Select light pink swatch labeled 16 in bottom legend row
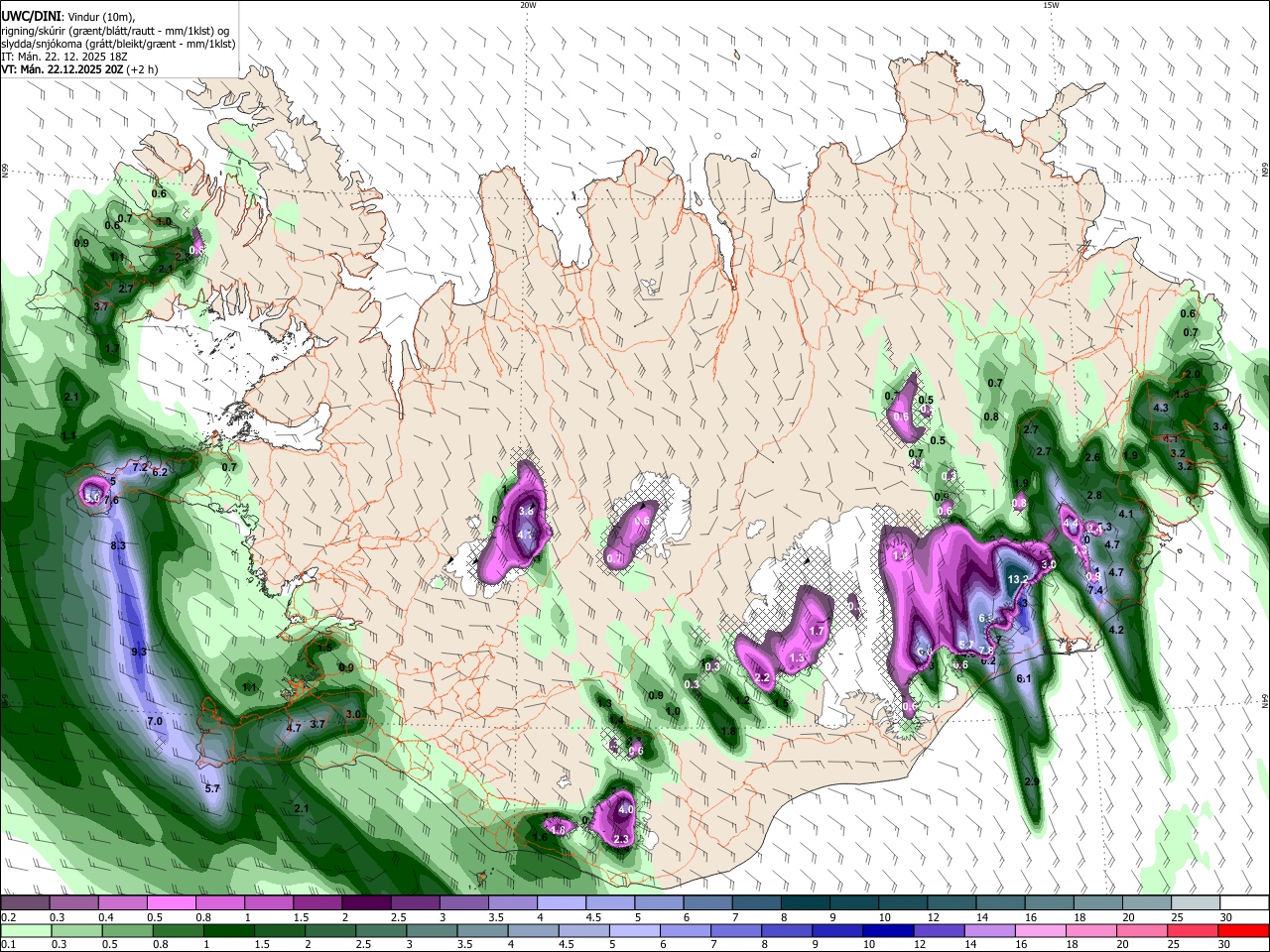 [x=1041, y=930]
